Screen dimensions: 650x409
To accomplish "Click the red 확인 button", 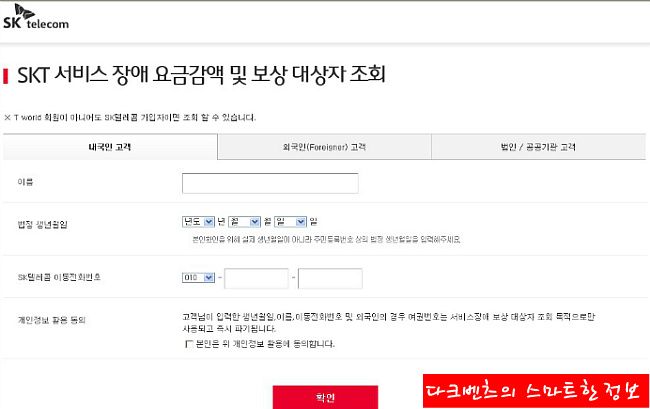I will (325, 397).
